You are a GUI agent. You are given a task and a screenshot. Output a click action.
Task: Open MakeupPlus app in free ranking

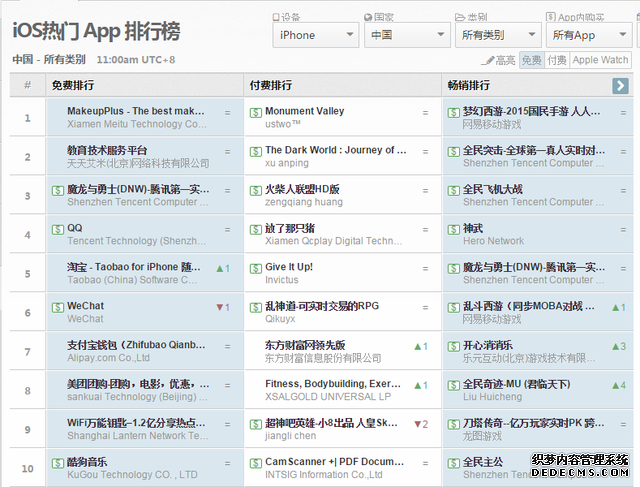(x=136, y=111)
